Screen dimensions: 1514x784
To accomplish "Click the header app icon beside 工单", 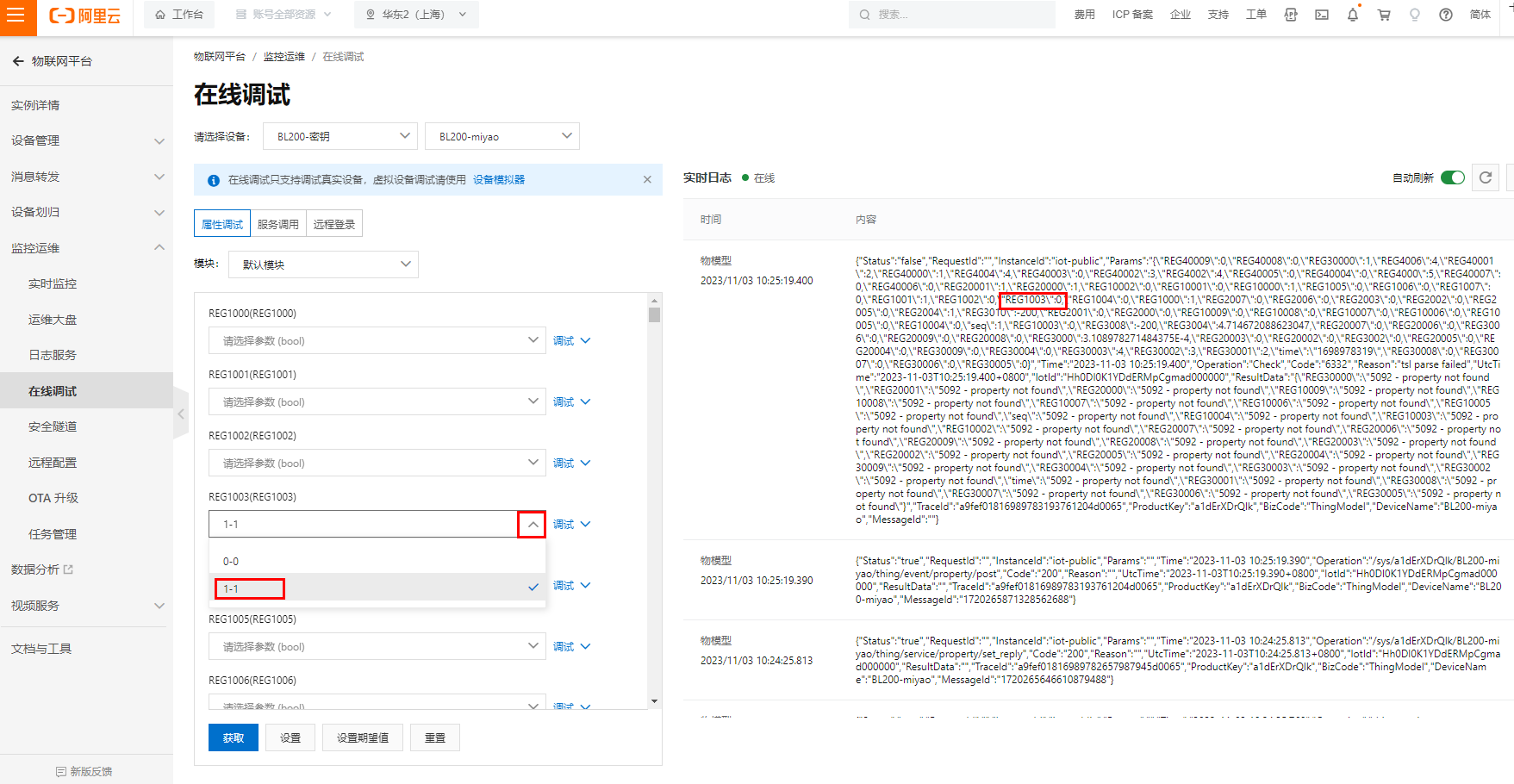I will point(1291,15).
